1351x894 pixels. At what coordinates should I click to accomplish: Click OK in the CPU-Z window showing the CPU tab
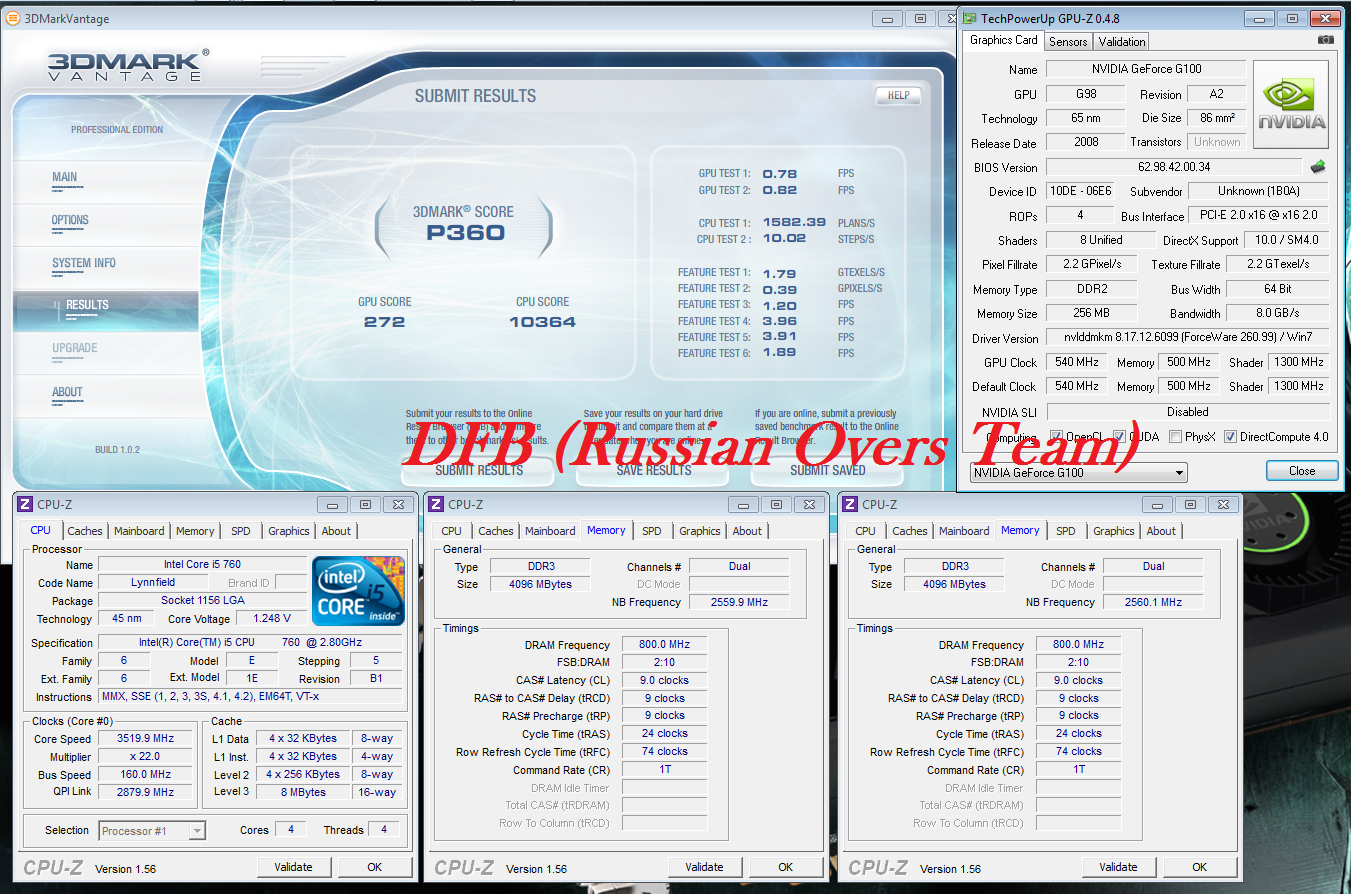(374, 867)
